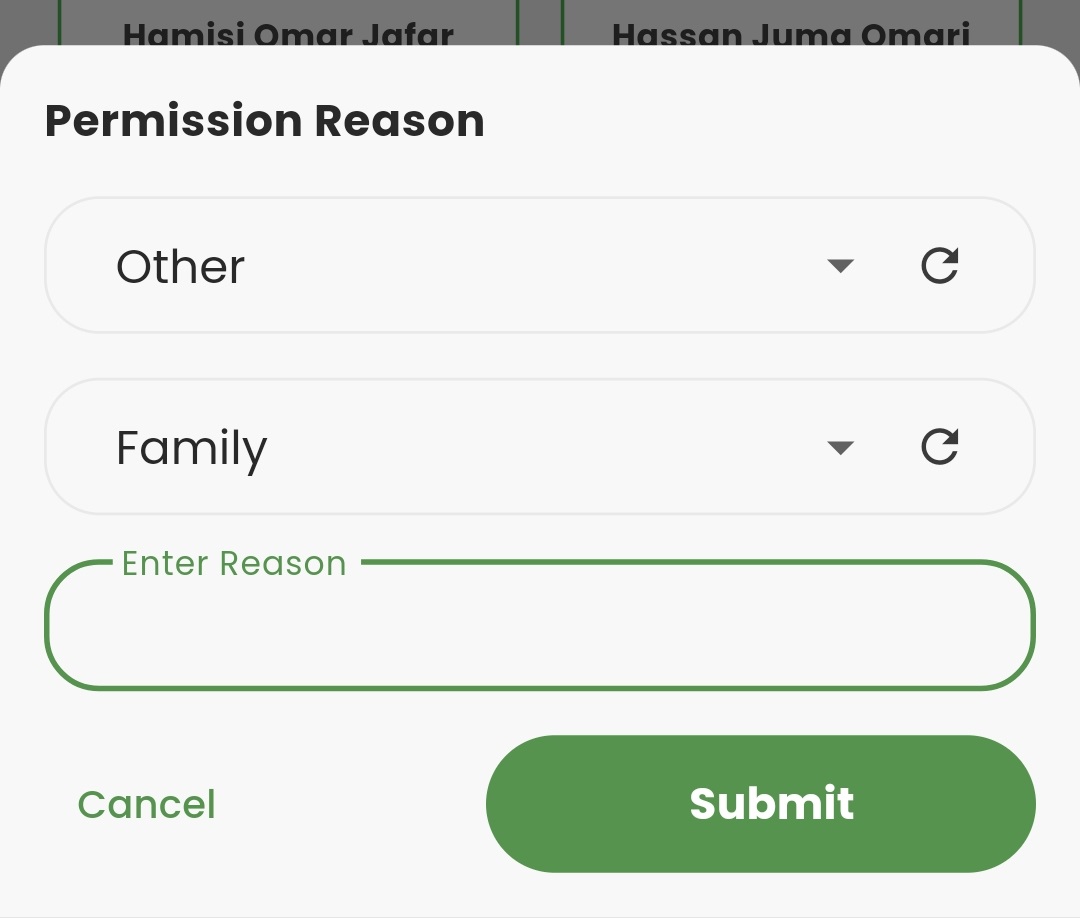This screenshot has height=919, width=1080.
Task: Expand the Other dropdown arrow
Action: [x=841, y=266]
